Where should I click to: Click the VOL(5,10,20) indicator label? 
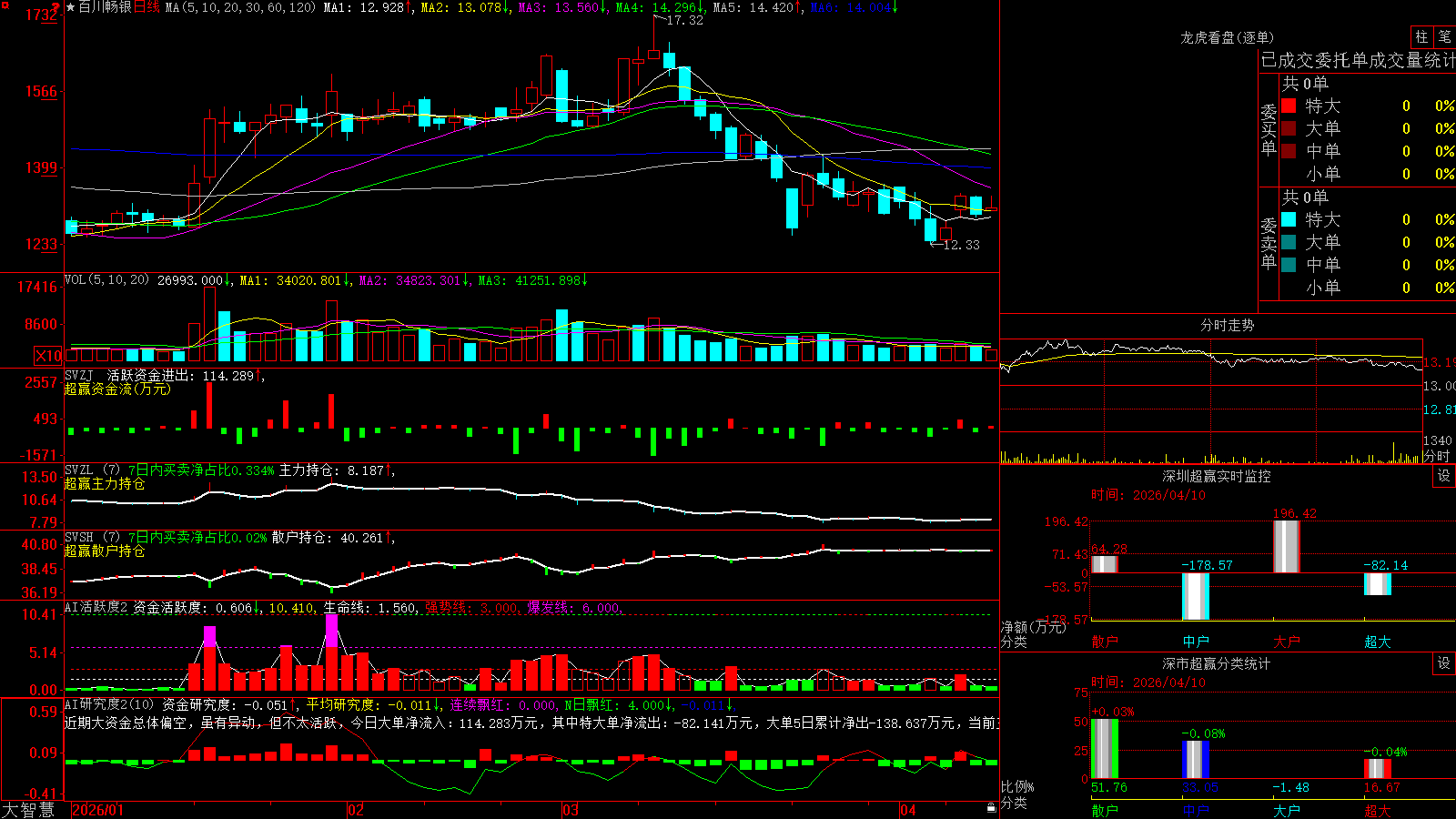click(106, 280)
